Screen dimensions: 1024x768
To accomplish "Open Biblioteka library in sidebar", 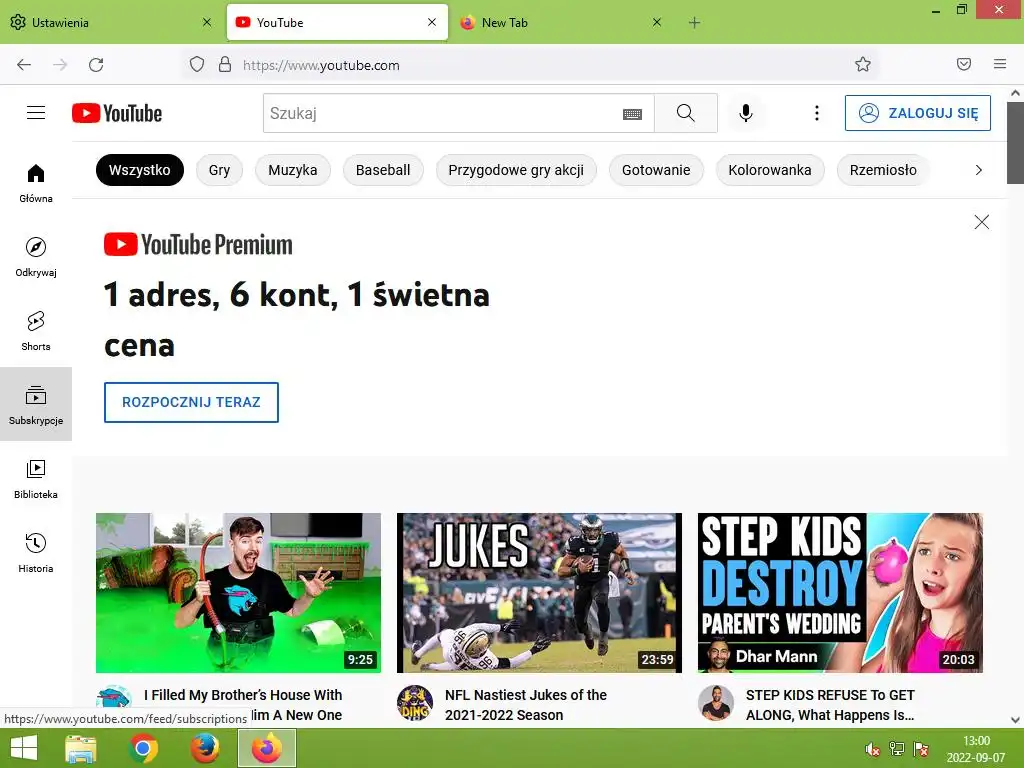I will coord(36,479).
